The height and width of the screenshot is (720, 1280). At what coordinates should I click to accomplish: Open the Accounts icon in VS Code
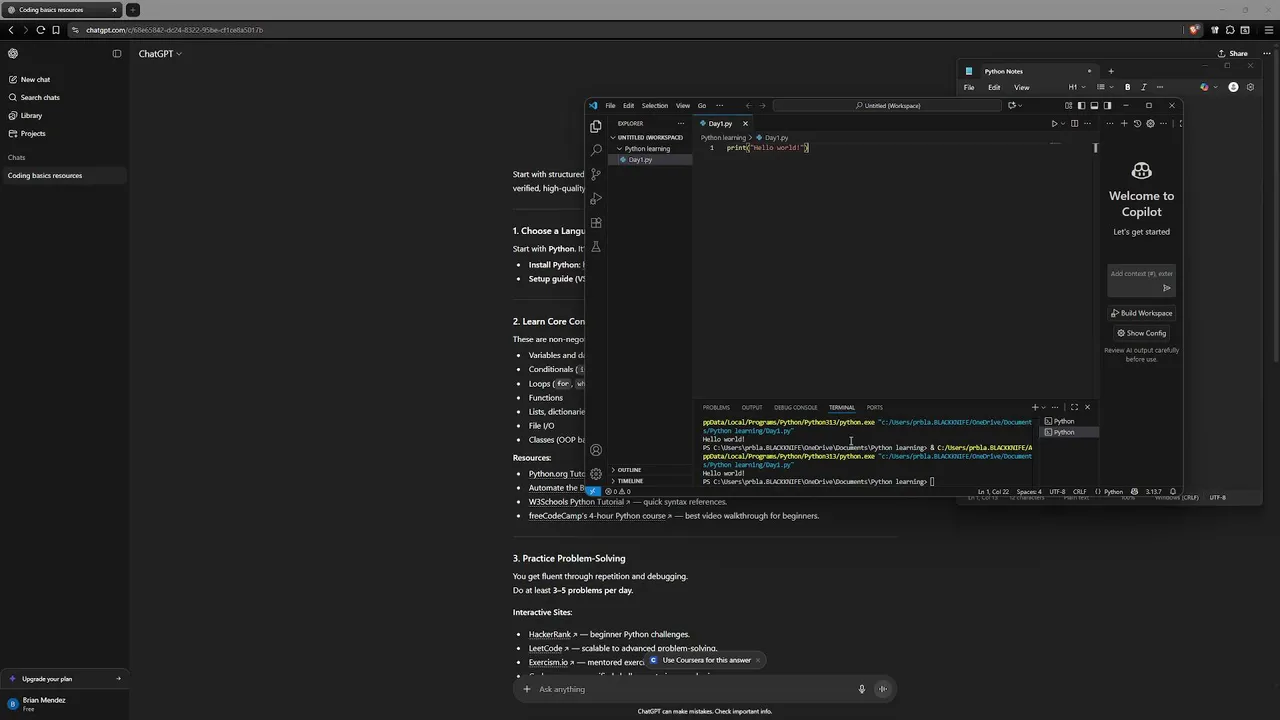click(x=596, y=450)
